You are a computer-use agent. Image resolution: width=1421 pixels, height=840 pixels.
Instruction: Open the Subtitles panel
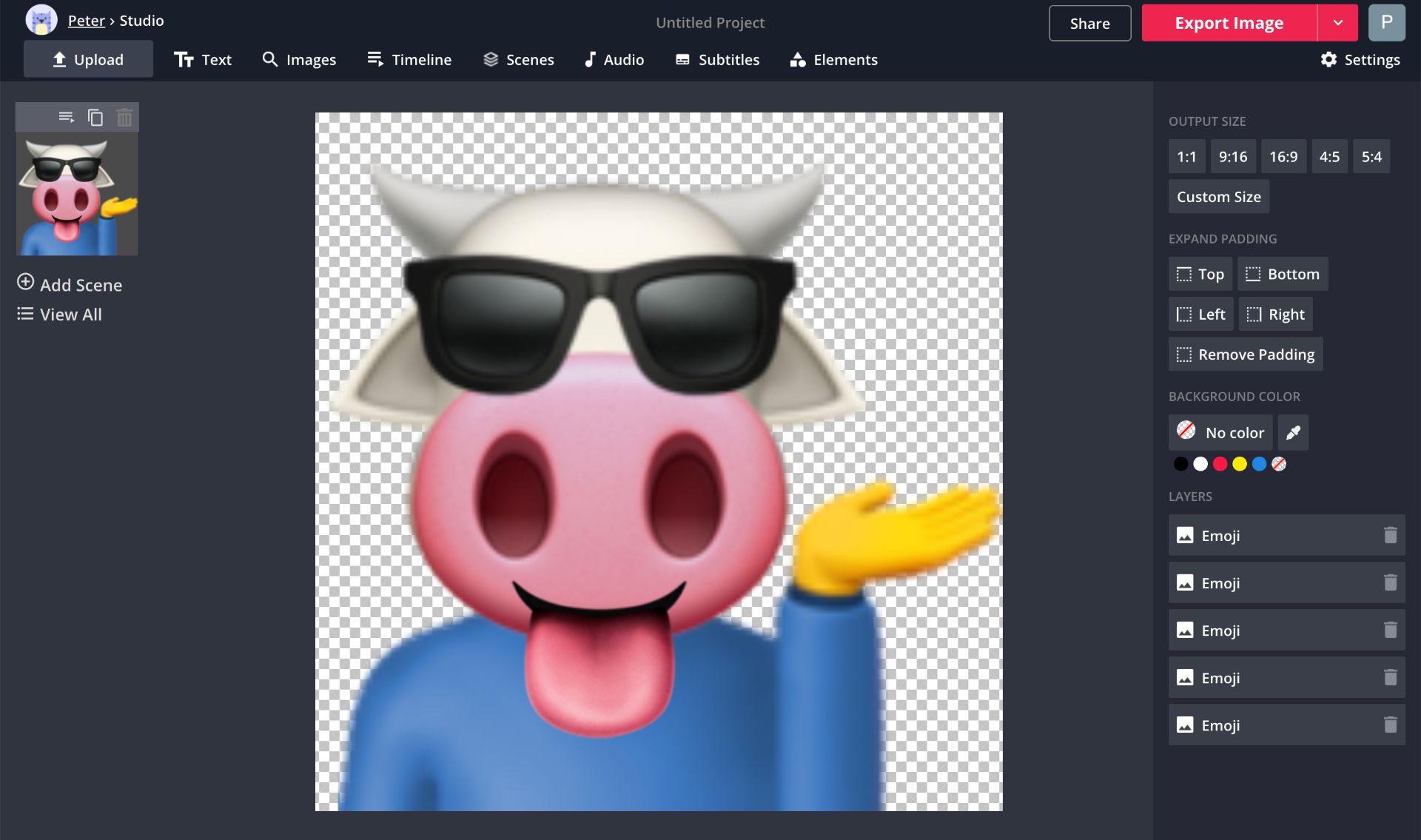coord(716,59)
